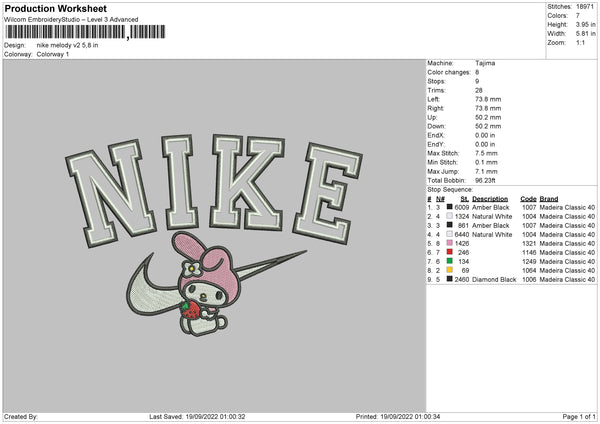Pick the green swatch beside 134 stitches
Screen dimensions: 600x424
449,261
